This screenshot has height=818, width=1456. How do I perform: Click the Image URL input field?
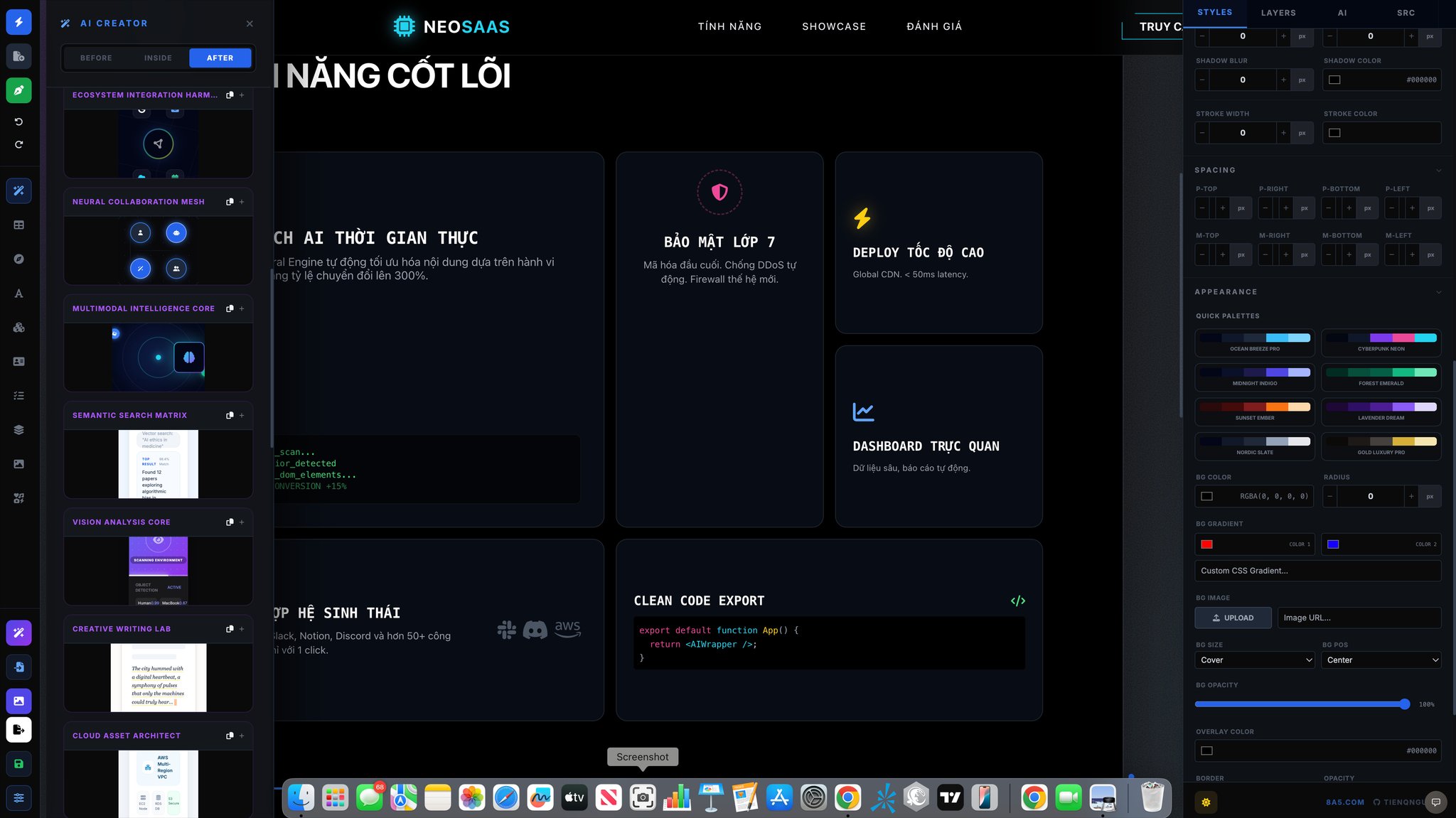click(1359, 618)
